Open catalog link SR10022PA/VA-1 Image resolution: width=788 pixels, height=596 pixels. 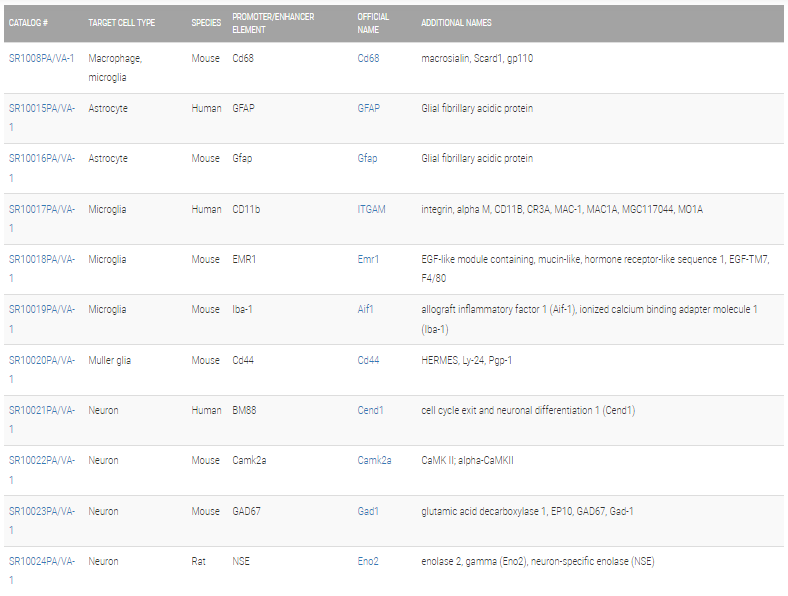tap(42, 470)
